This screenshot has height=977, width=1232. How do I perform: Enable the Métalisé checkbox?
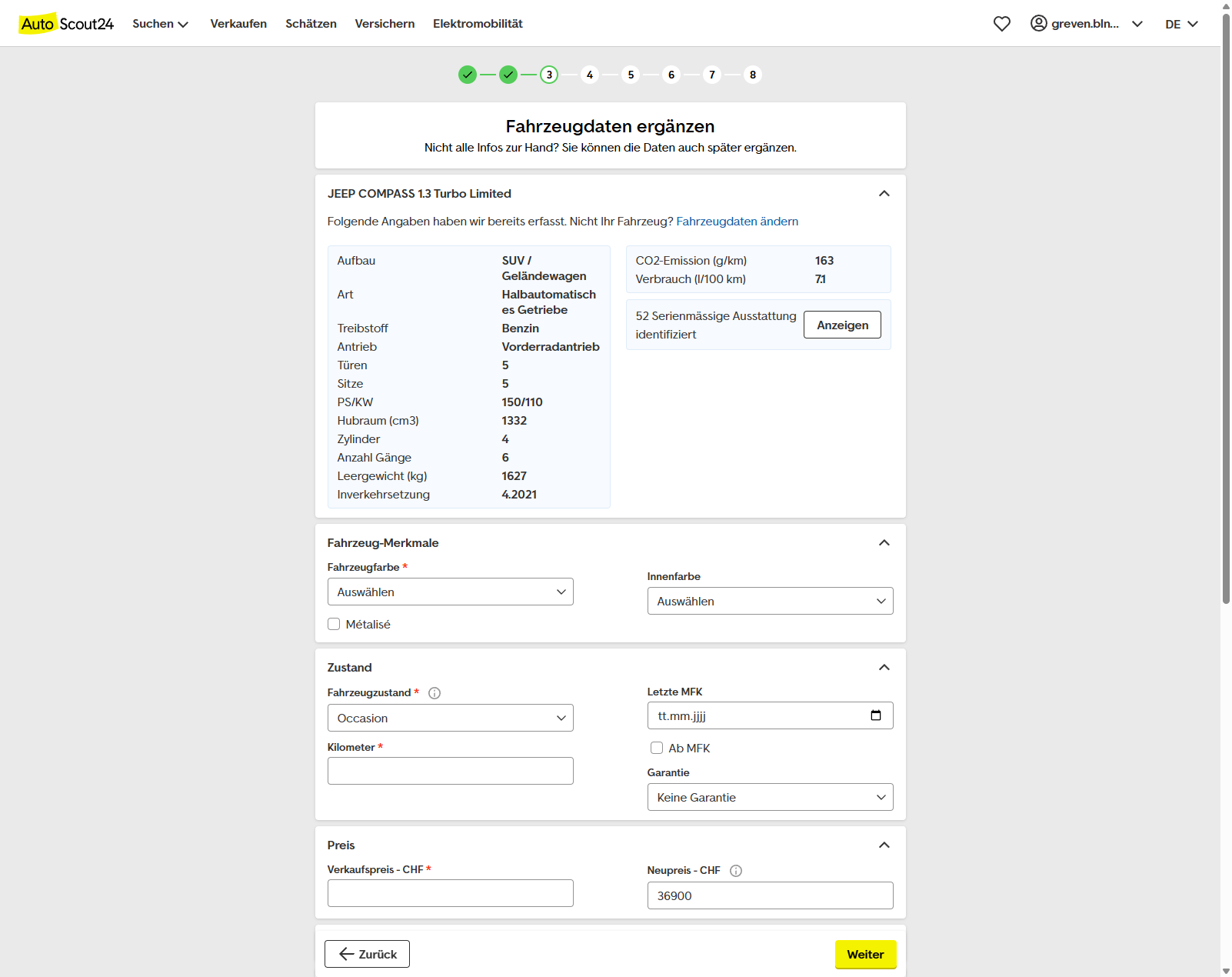click(x=334, y=624)
